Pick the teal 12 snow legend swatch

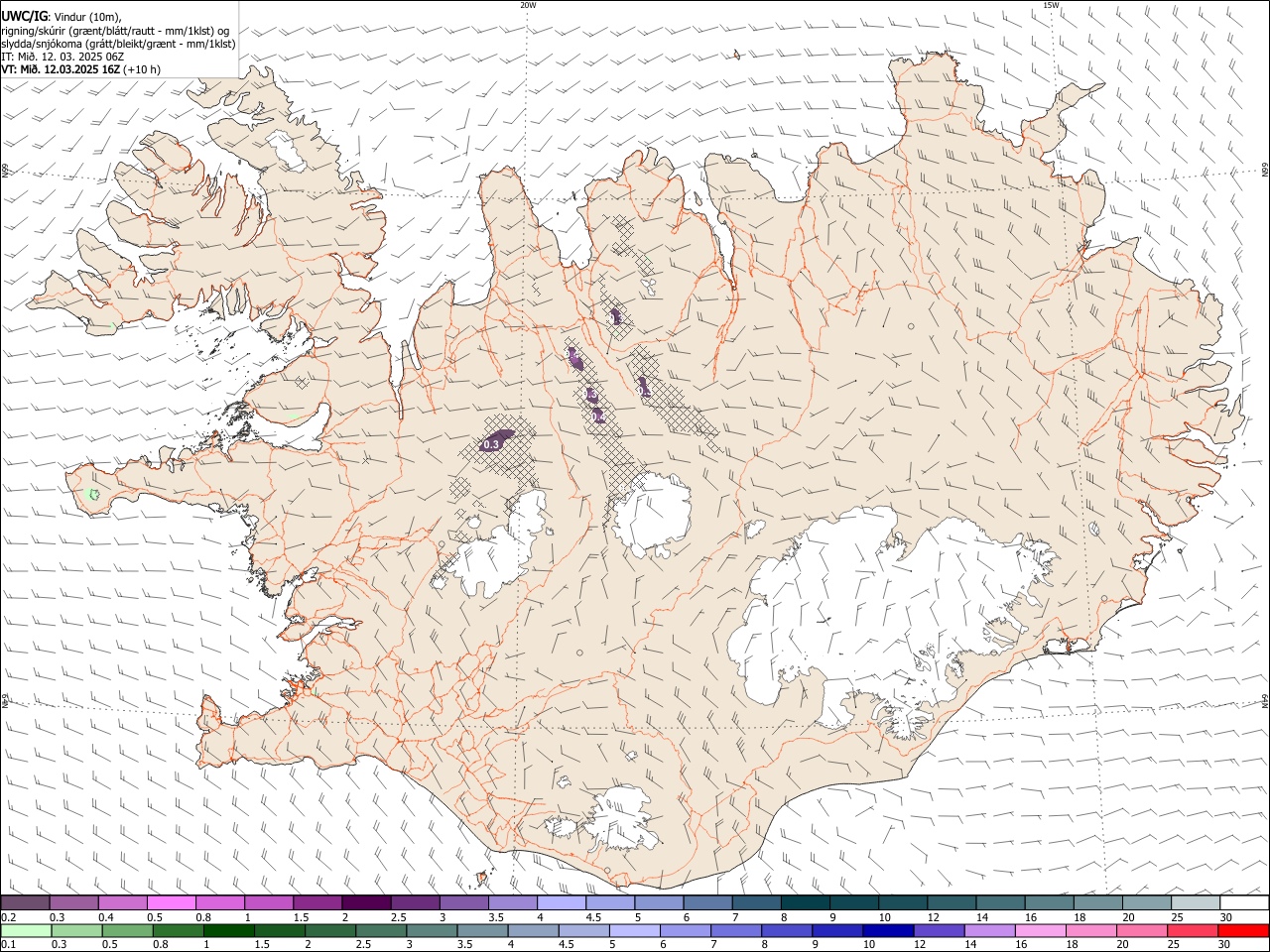point(952,903)
